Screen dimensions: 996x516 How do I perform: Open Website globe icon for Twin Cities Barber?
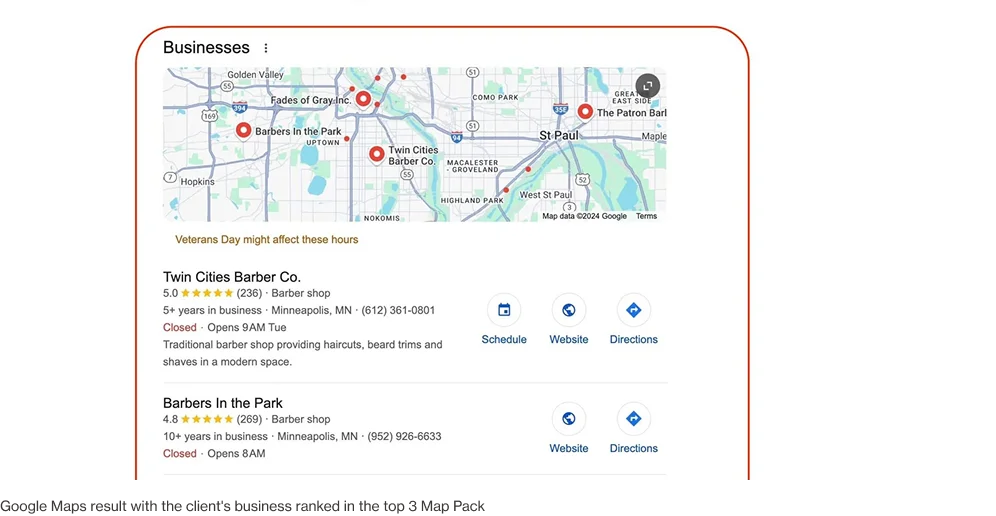[x=569, y=310]
